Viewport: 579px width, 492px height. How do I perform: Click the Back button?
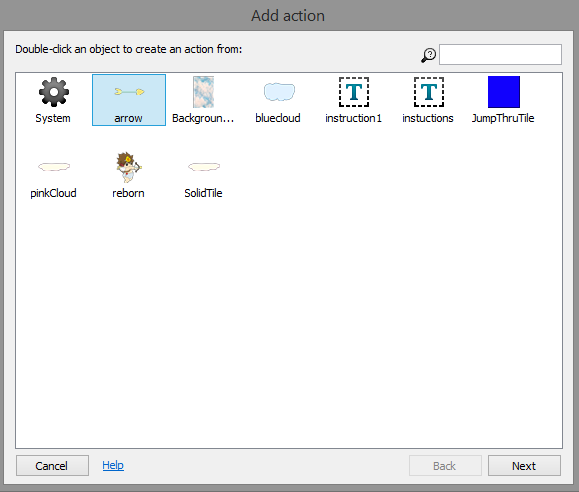tap(445, 466)
